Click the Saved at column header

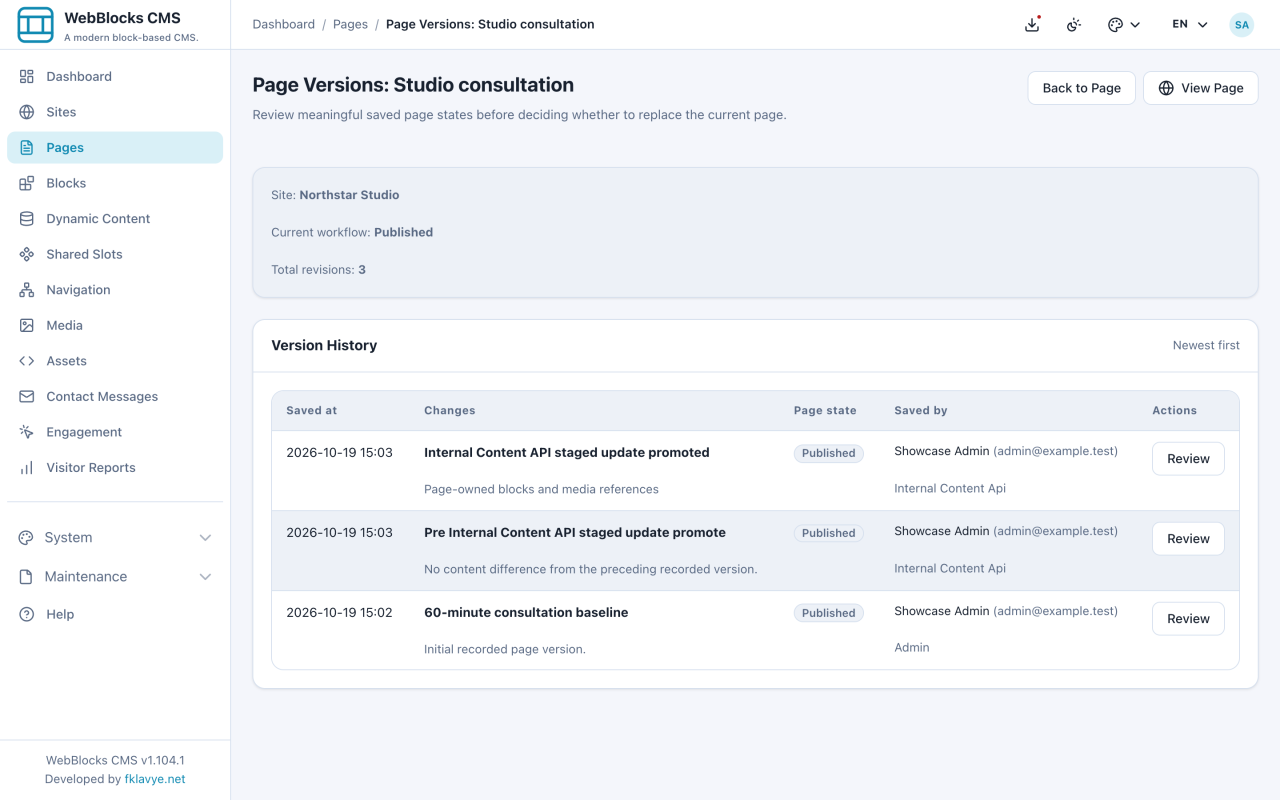pos(311,411)
